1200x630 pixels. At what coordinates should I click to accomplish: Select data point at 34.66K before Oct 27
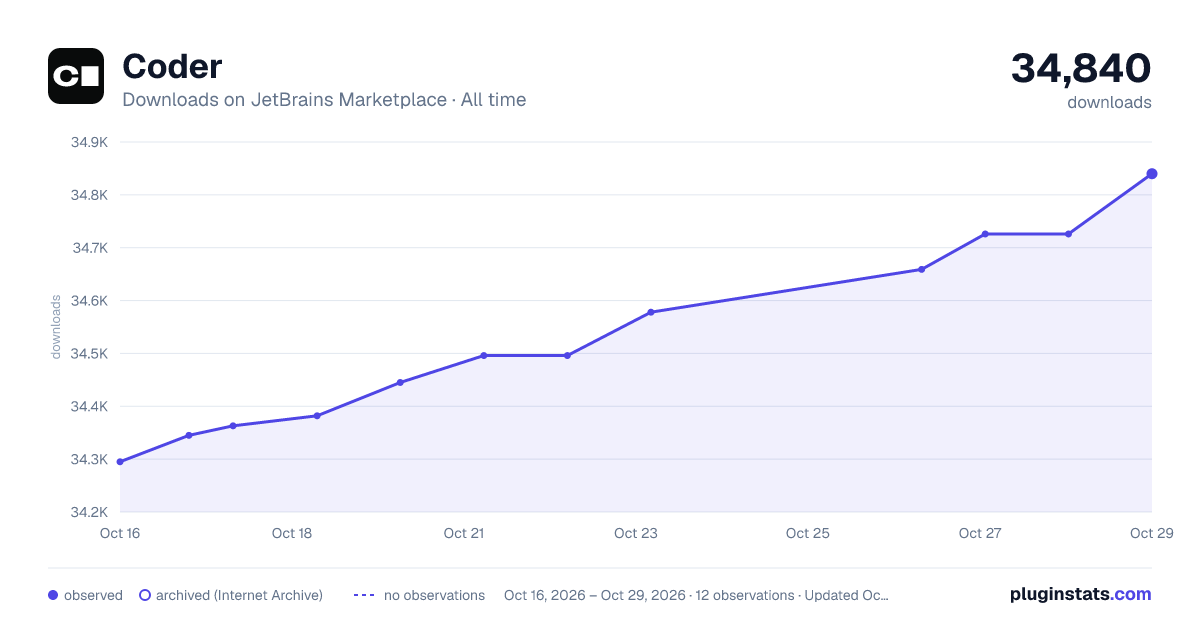(x=922, y=269)
